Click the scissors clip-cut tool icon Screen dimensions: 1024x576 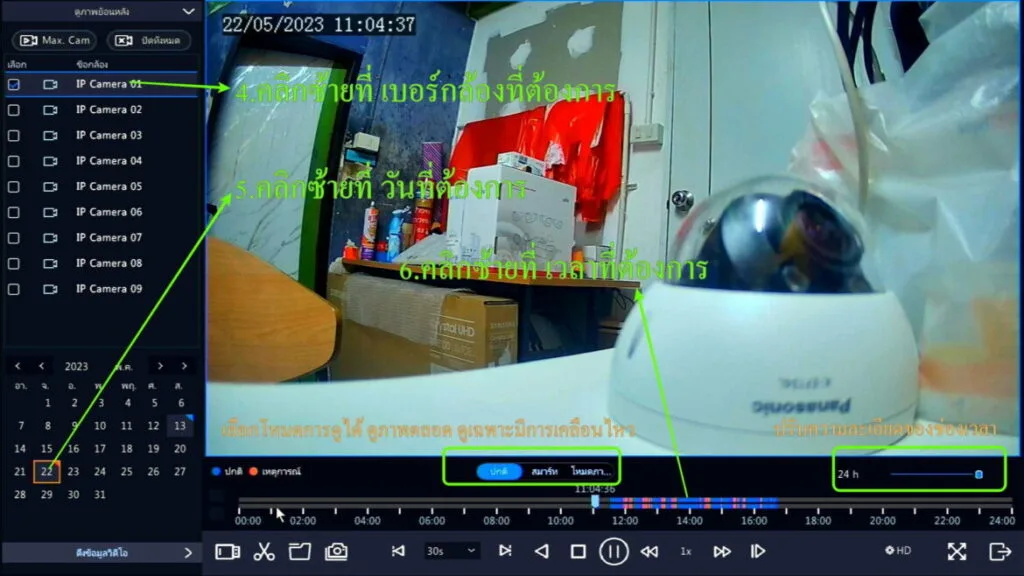[264, 551]
